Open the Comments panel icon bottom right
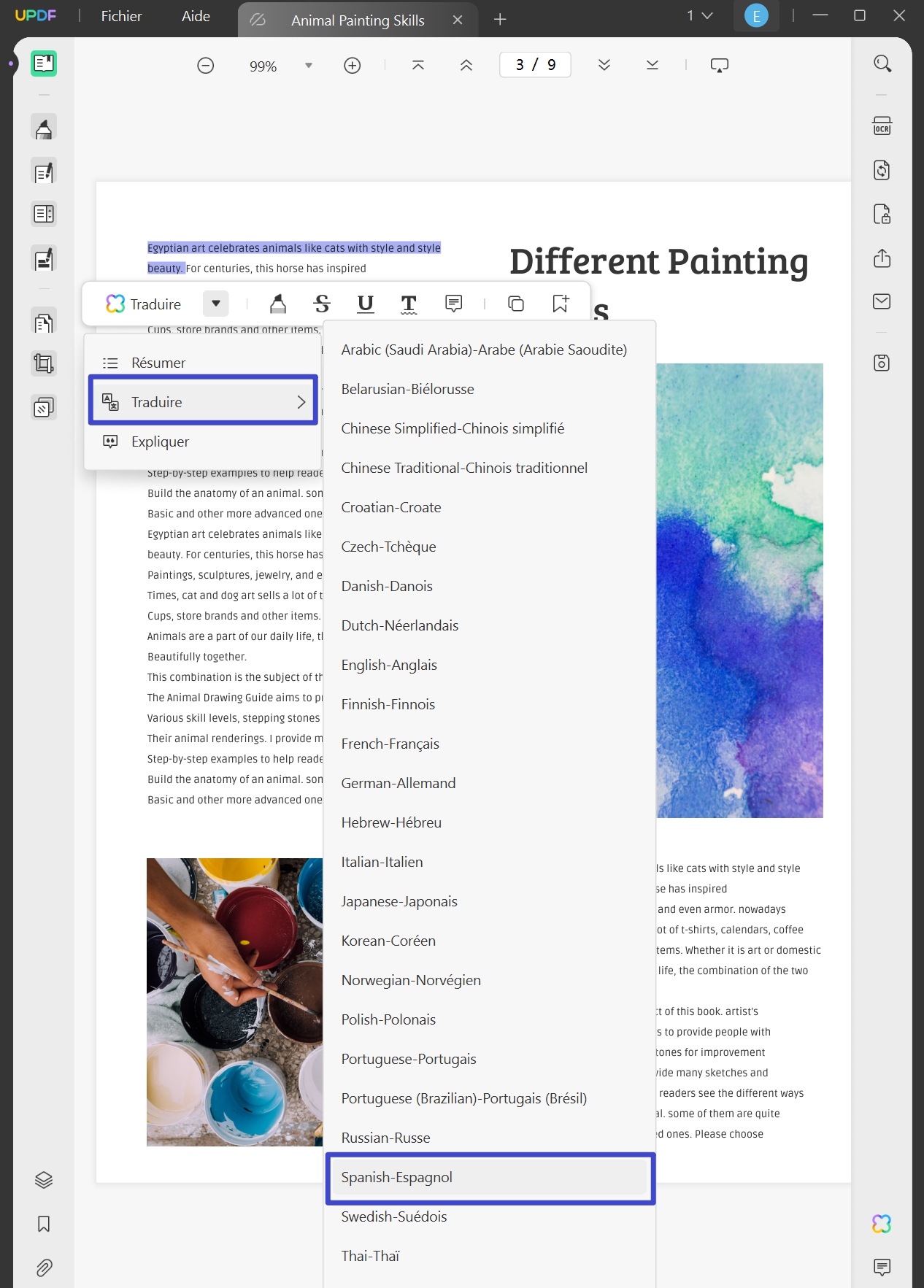The height and width of the screenshot is (1288, 924). pos(882,1268)
